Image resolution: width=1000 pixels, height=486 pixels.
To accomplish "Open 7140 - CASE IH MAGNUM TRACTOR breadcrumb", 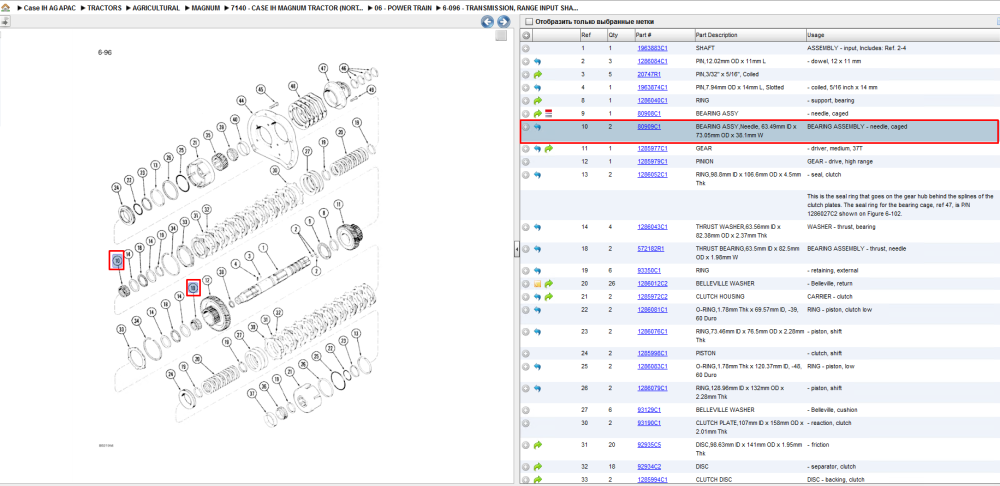I will pyautogui.click(x=298, y=8).
